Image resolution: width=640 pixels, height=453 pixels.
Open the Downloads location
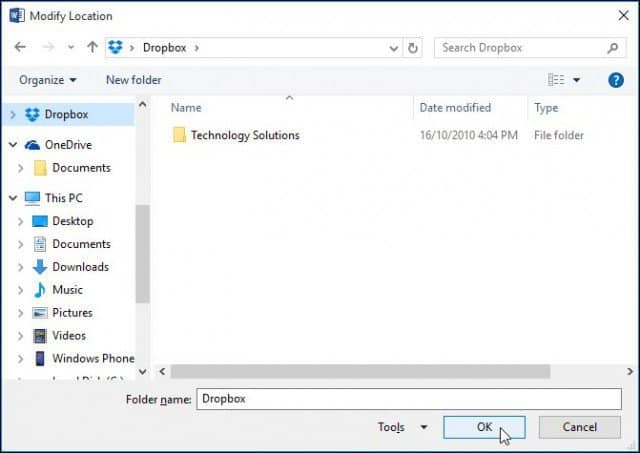tap(80, 267)
